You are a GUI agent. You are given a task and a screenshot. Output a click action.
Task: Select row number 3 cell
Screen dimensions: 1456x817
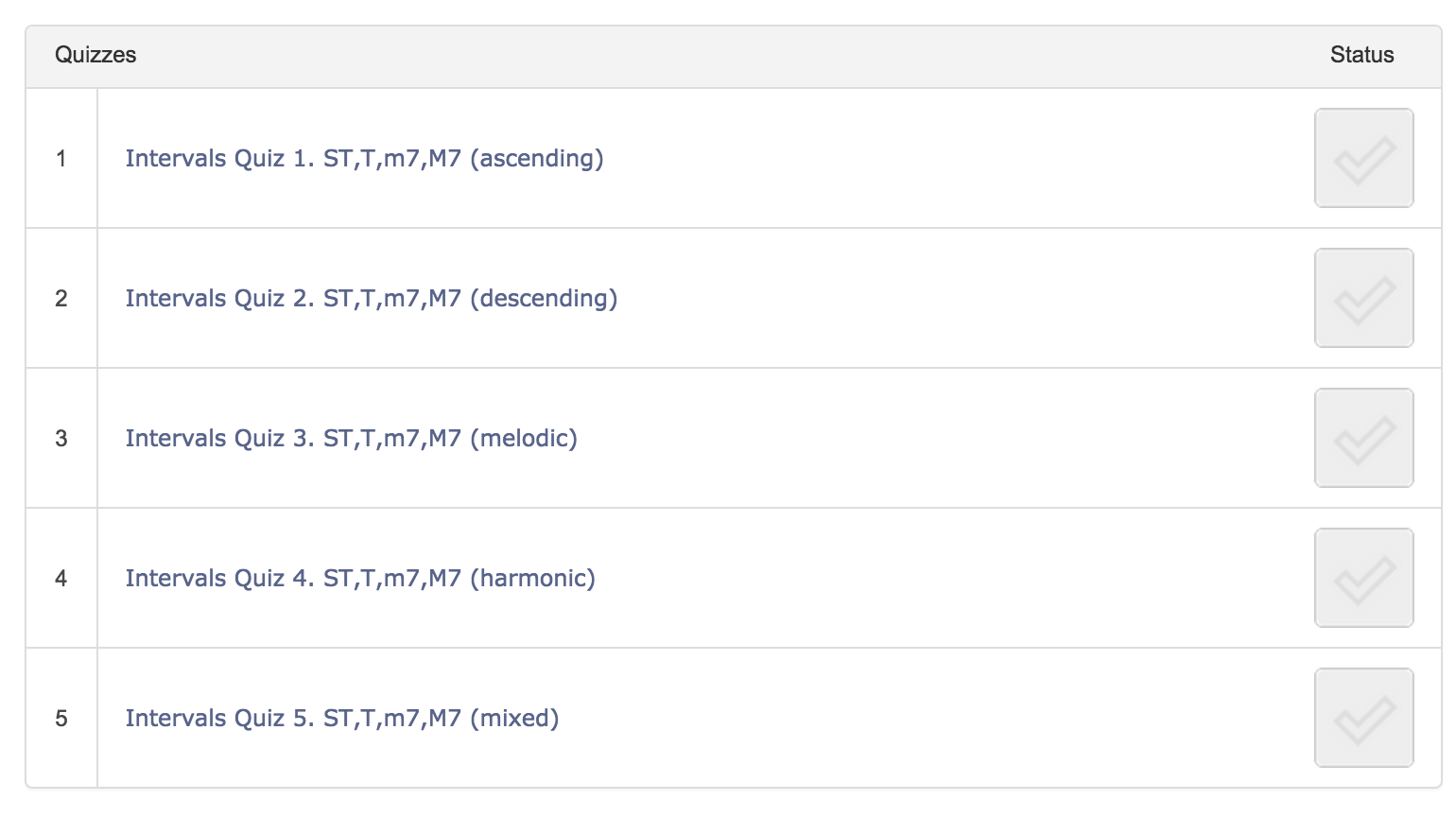61,438
